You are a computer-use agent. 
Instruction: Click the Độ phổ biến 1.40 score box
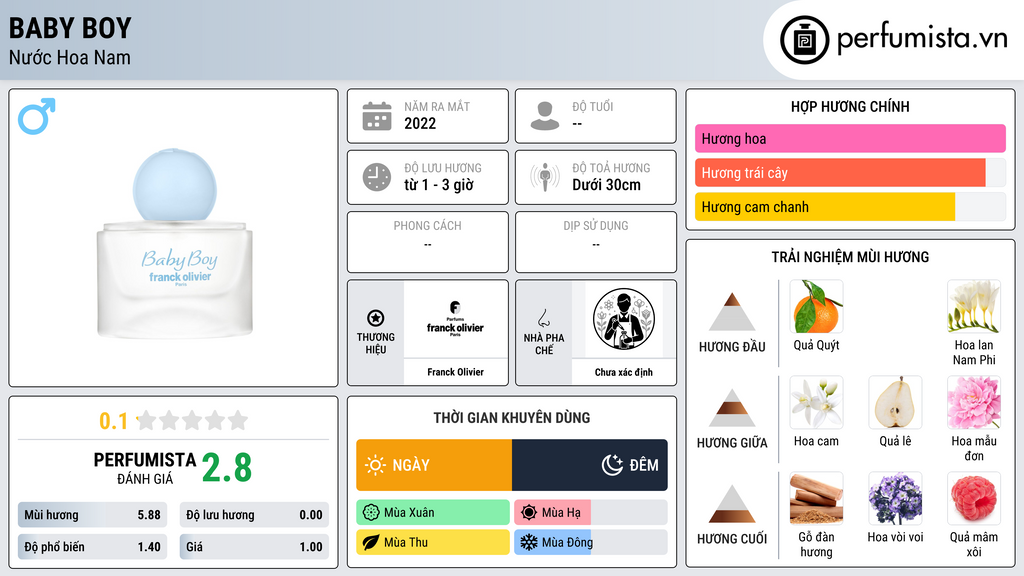click(92, 547)
